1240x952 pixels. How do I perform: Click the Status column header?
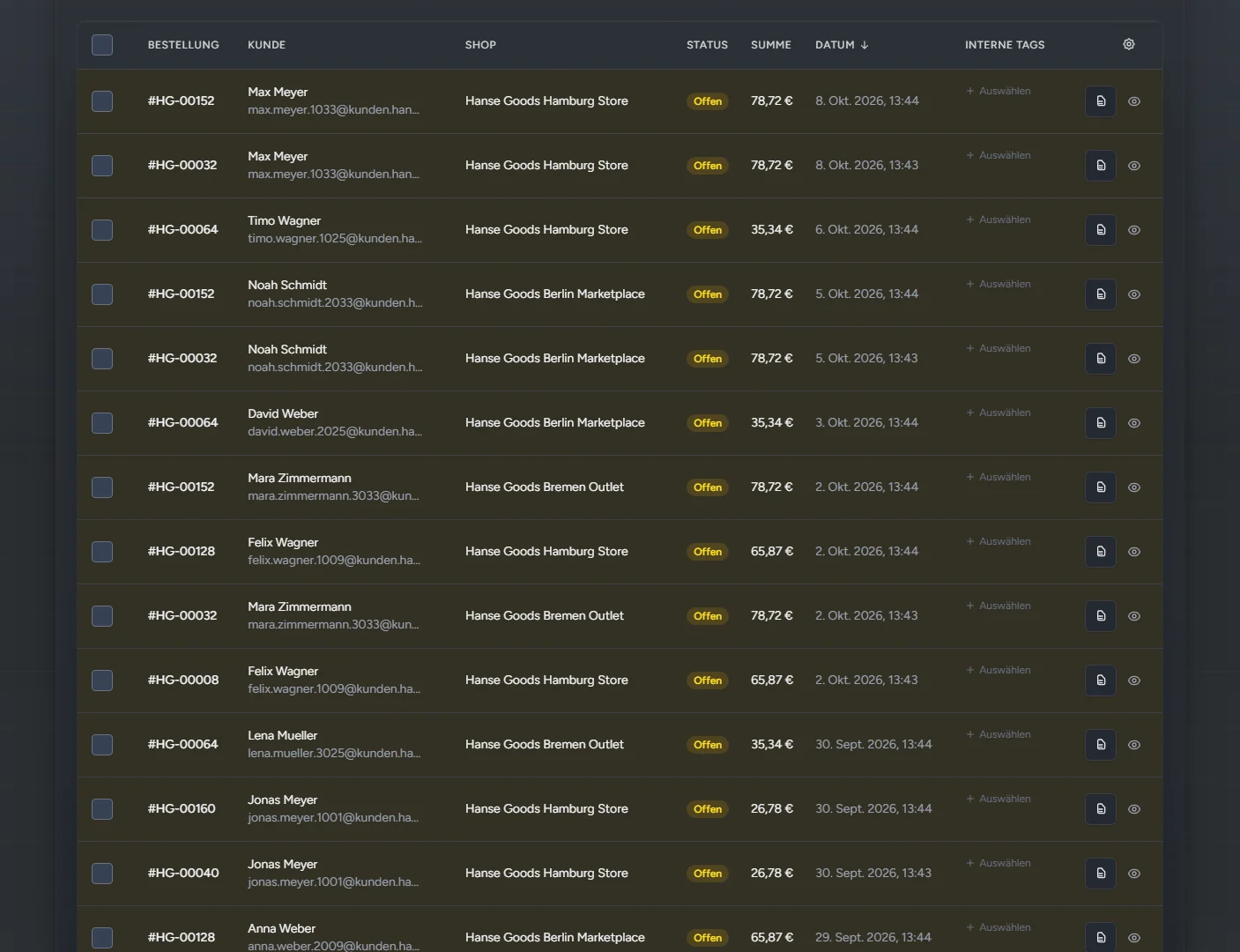pyautogui.click(x=707, y=45)
